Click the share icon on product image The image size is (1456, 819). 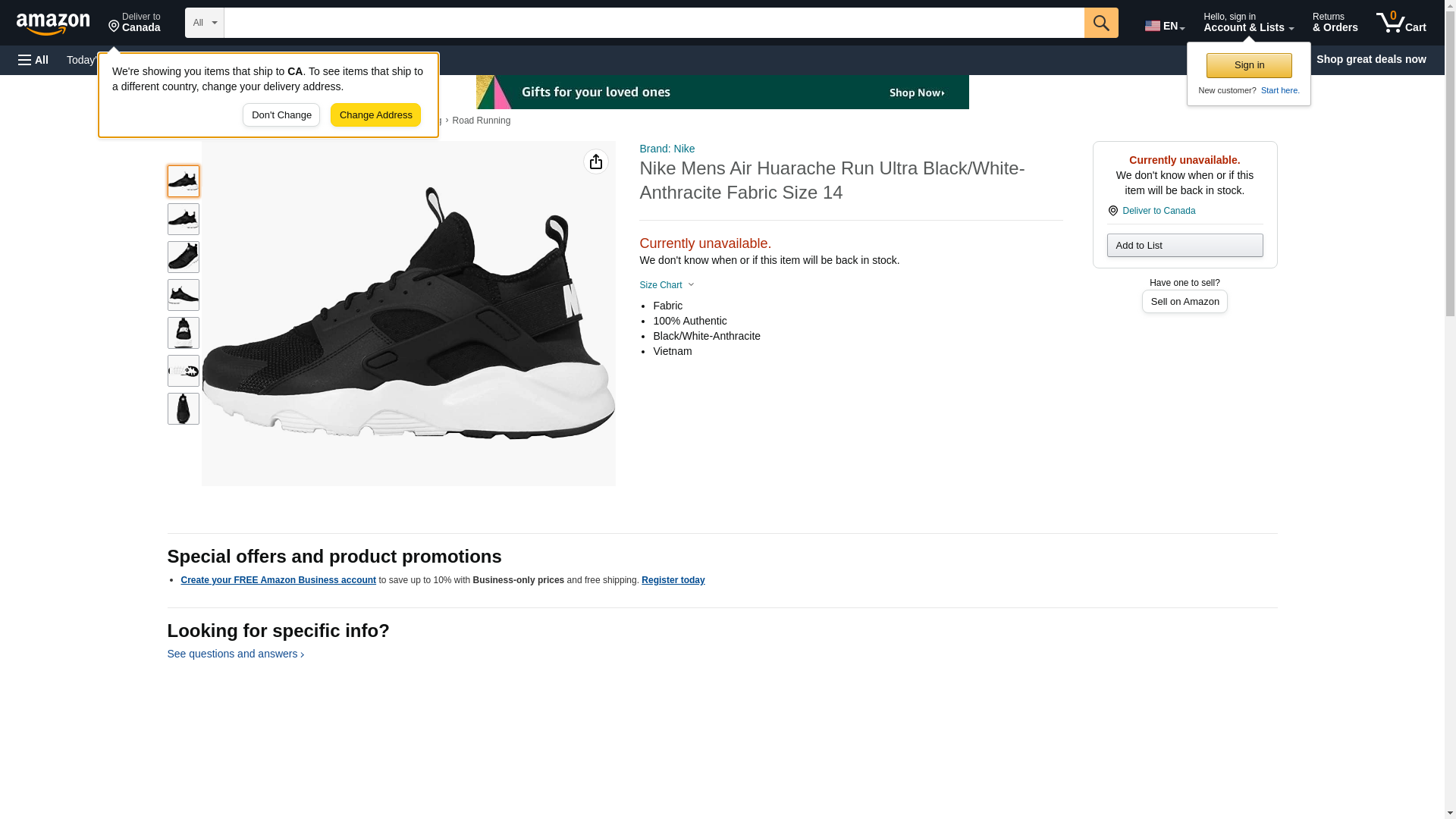point(595,162)
